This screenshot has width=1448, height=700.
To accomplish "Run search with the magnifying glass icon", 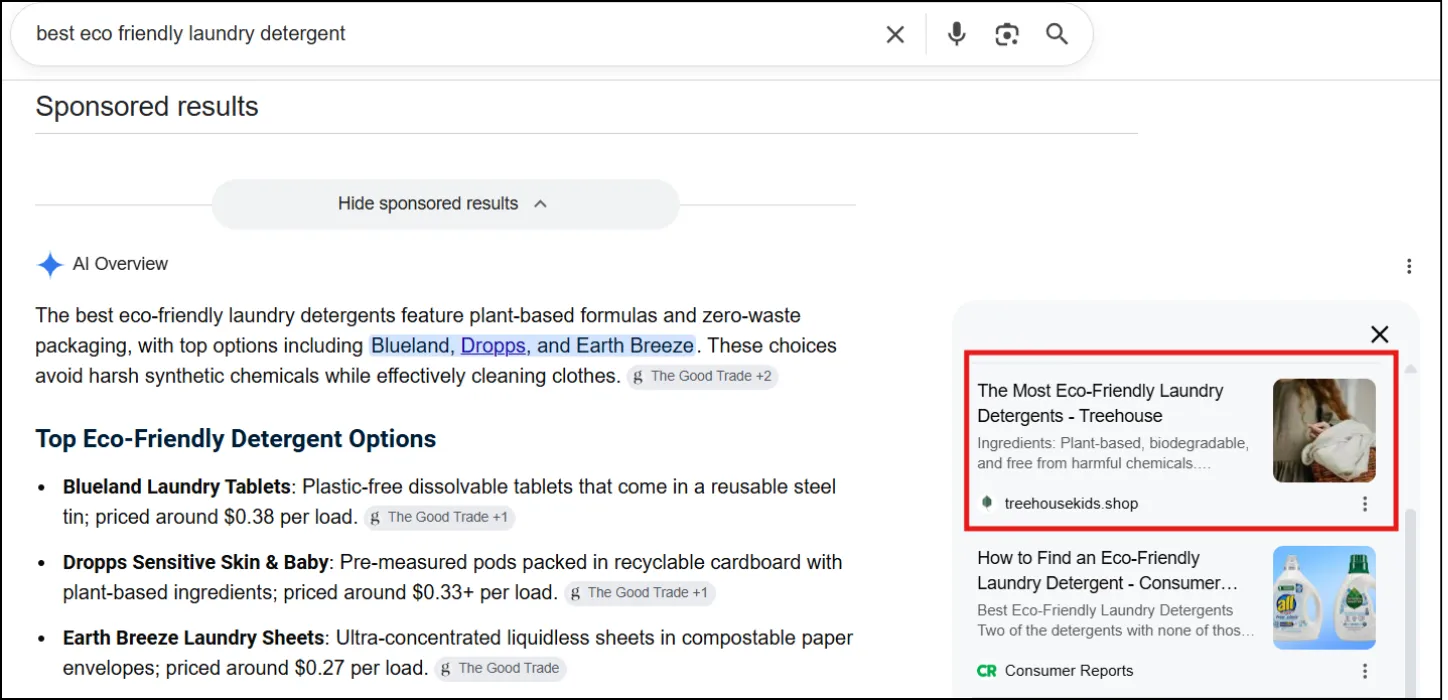I will pyautogui.click(x=1057, y=35).
